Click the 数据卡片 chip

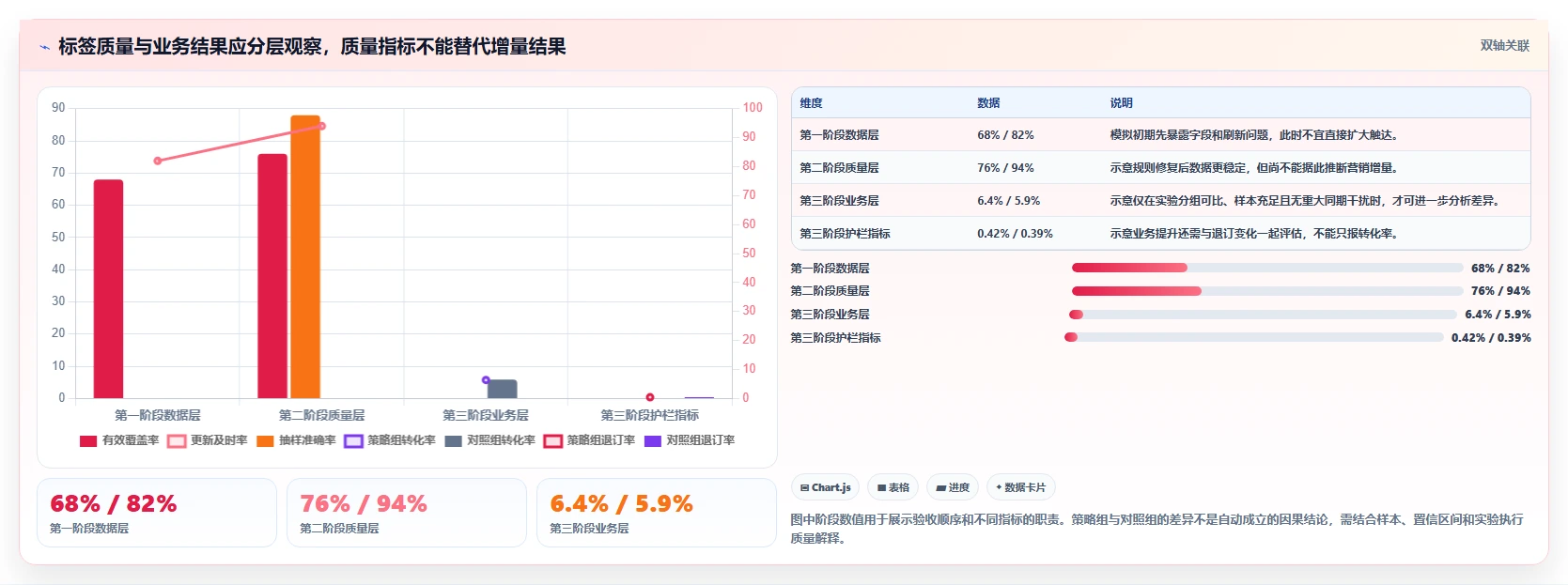(1020, 487)
